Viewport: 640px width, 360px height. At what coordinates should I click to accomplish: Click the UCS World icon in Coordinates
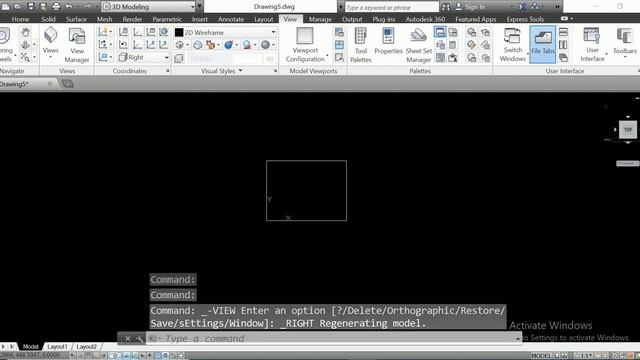click(x=164, y=32)
